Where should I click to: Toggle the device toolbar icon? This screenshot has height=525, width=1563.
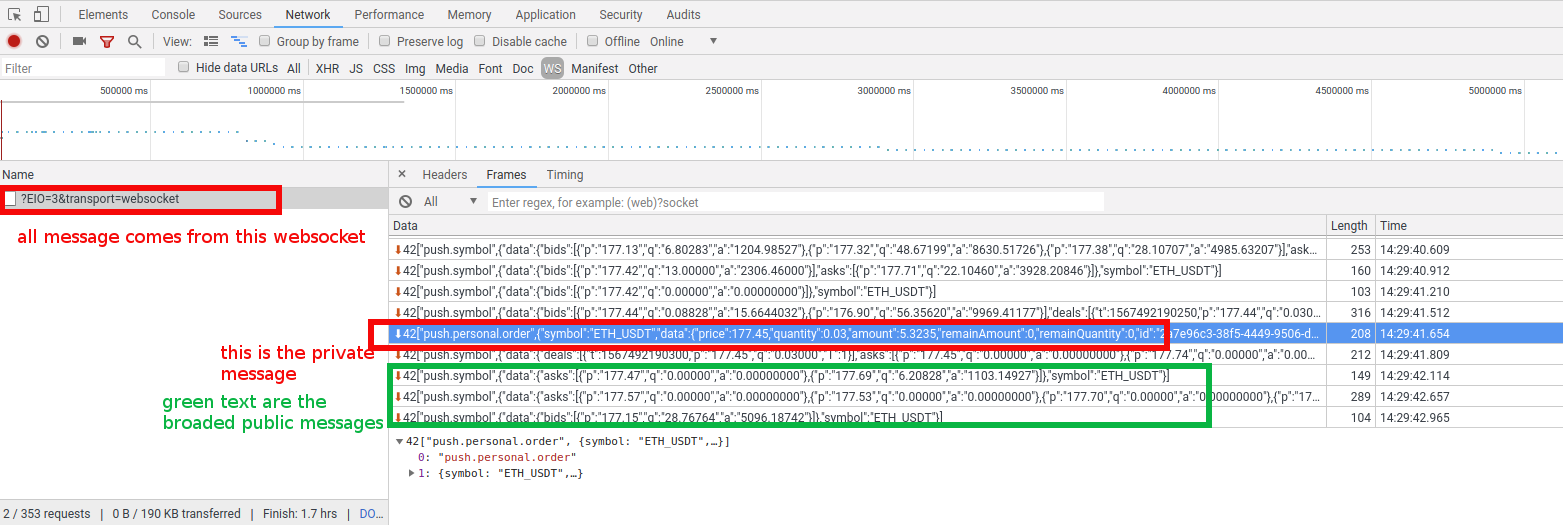41,14
